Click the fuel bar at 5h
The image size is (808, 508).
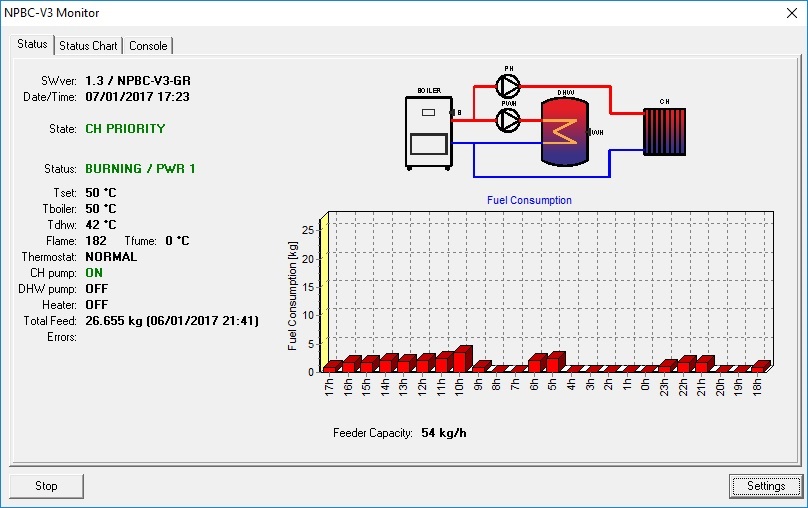pos(554,362)
